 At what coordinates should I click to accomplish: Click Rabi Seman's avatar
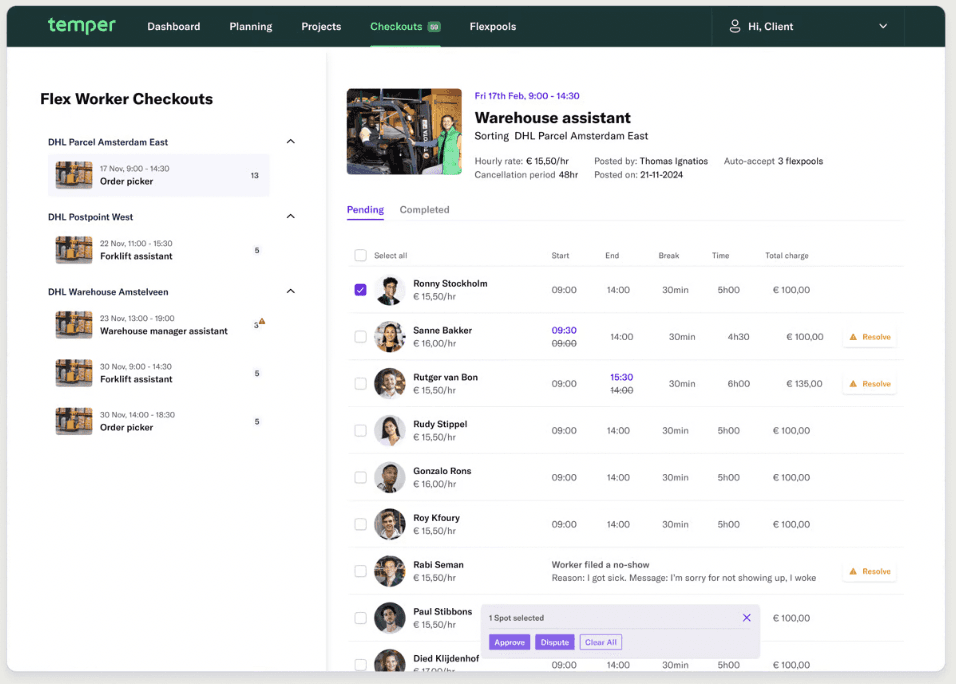pyautogui.click(x=390, y=572)
